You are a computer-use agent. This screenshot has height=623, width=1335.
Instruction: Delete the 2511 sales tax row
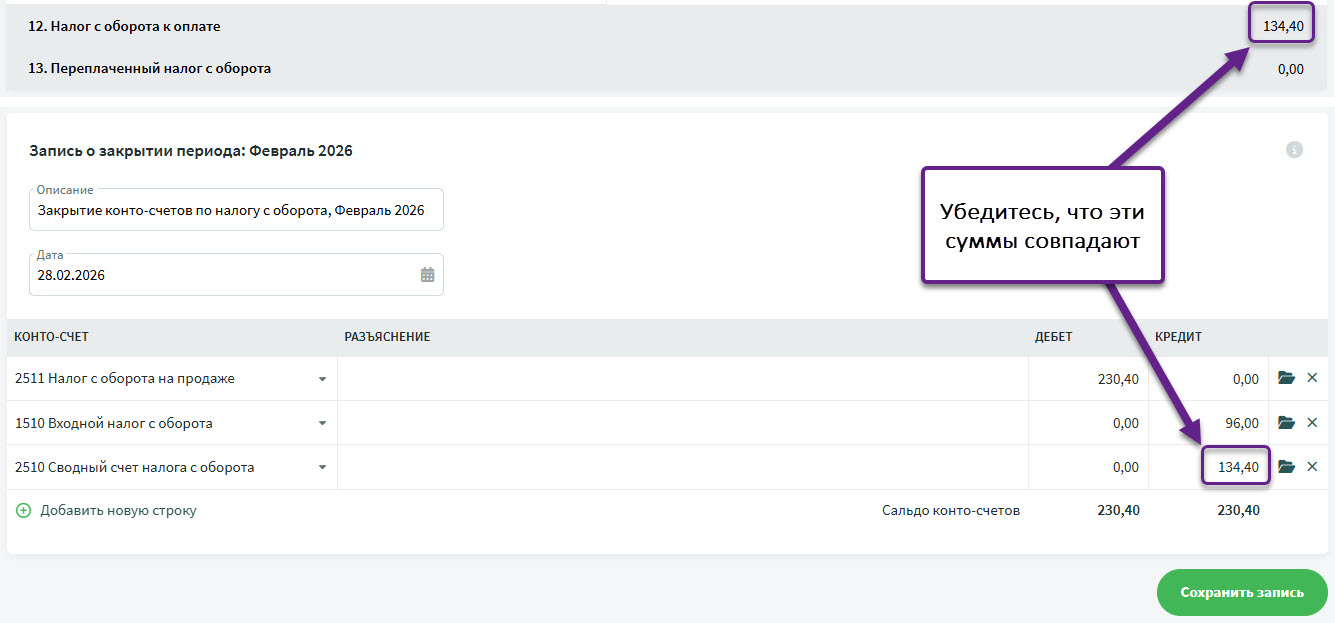[x=1312, y=378]
